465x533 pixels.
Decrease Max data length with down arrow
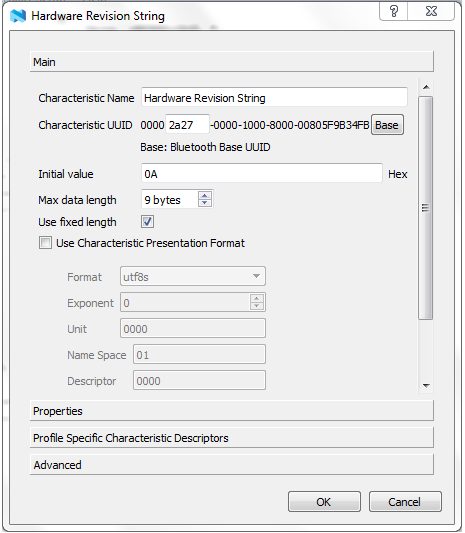pos(205,203)
